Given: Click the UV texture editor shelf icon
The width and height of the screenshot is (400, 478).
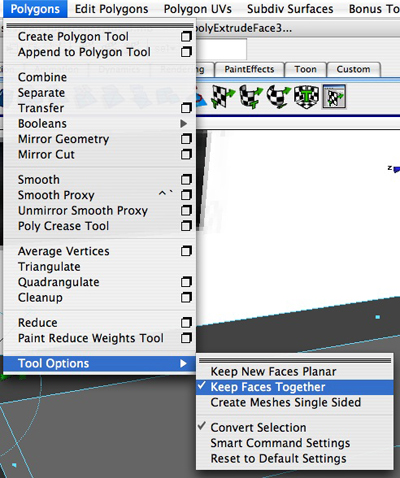Looking at the screenshot, I should (x=334, y=97).
